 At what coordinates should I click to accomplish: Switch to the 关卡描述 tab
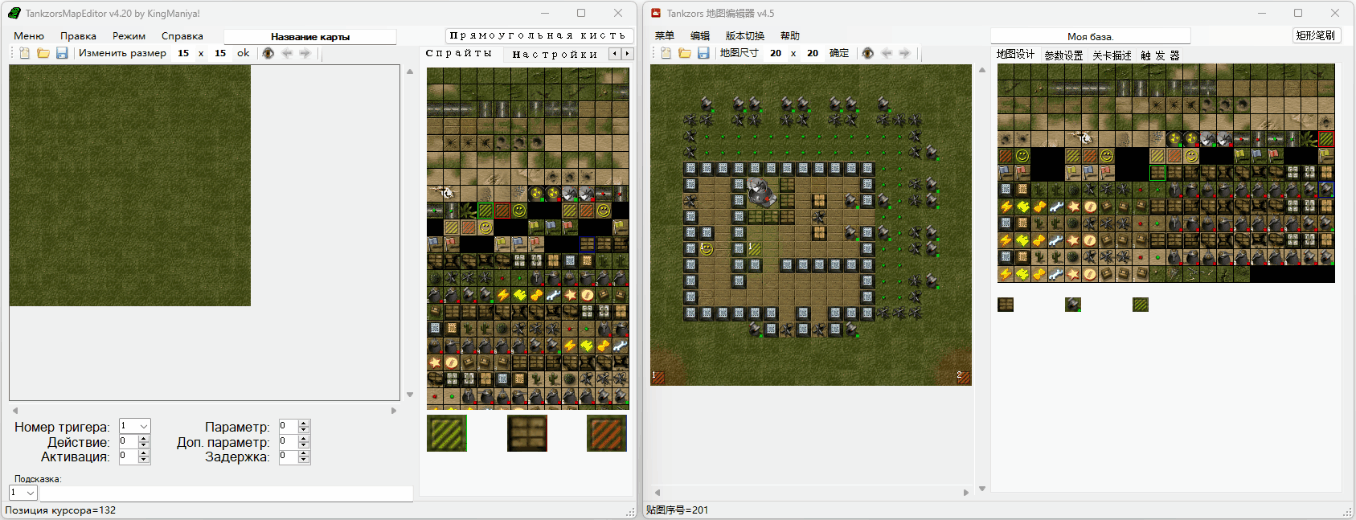click(1112, 55)
